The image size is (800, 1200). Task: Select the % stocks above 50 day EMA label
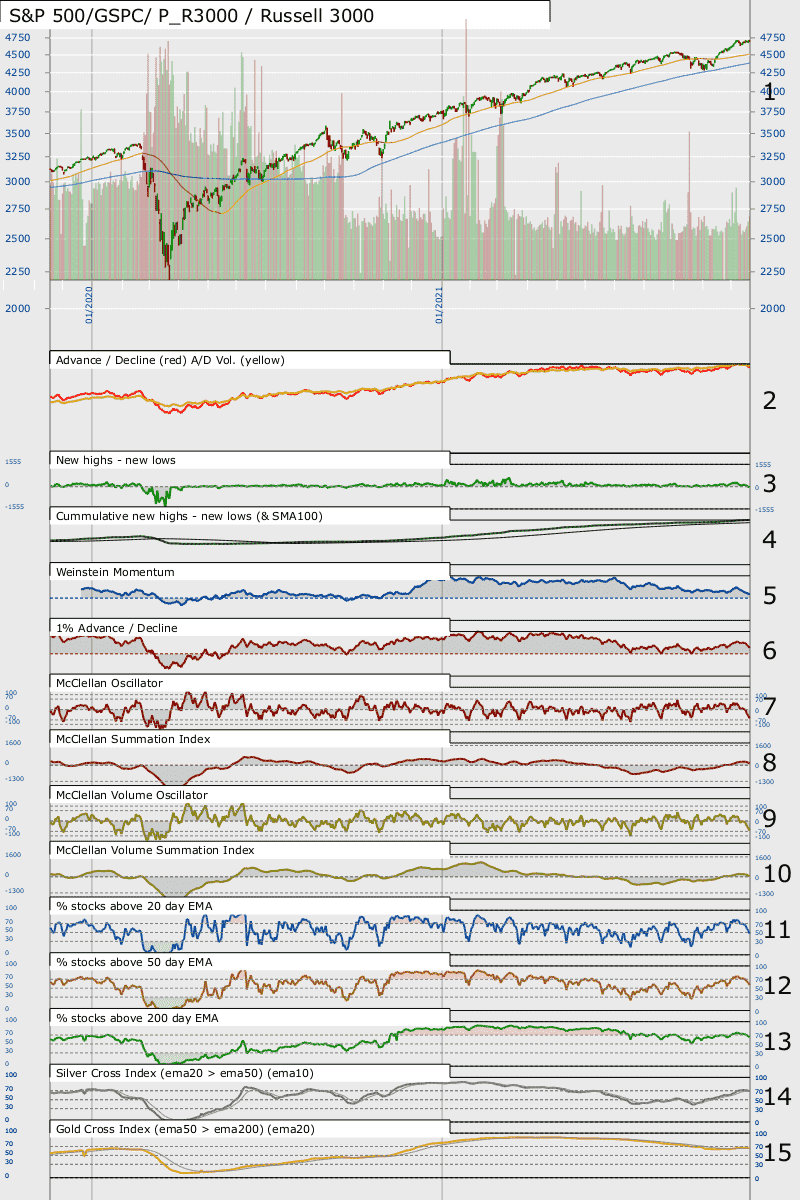click(x=134, y=962)
